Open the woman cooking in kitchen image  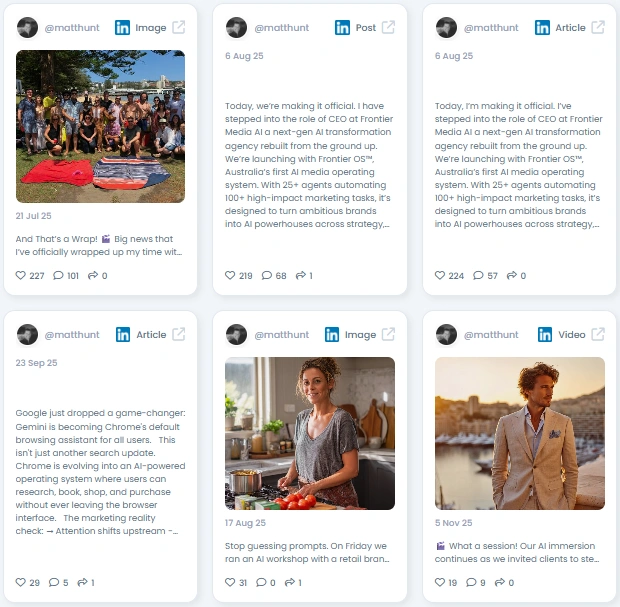(x=310, y=433)
